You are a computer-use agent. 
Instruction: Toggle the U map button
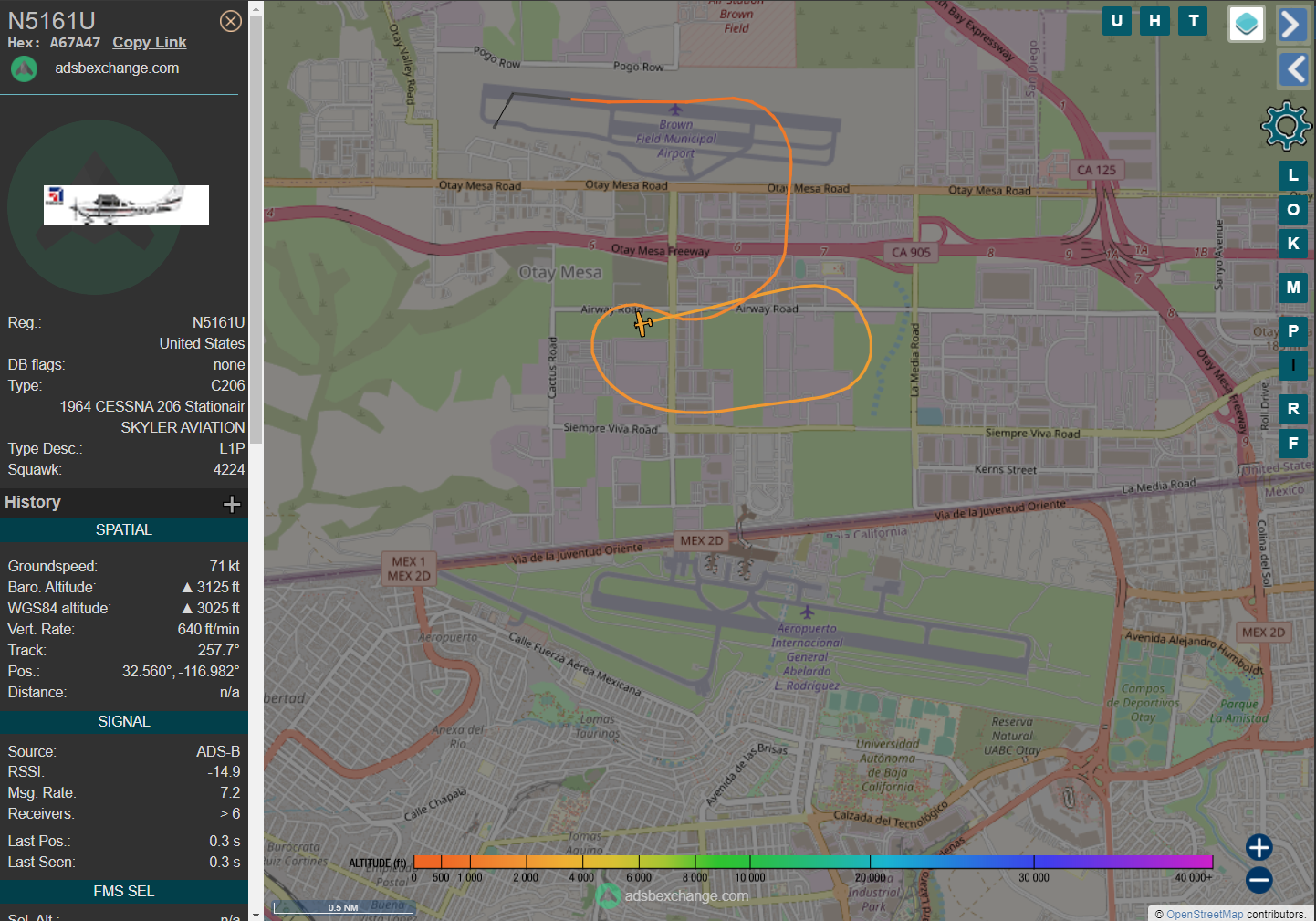point(1117,21)
